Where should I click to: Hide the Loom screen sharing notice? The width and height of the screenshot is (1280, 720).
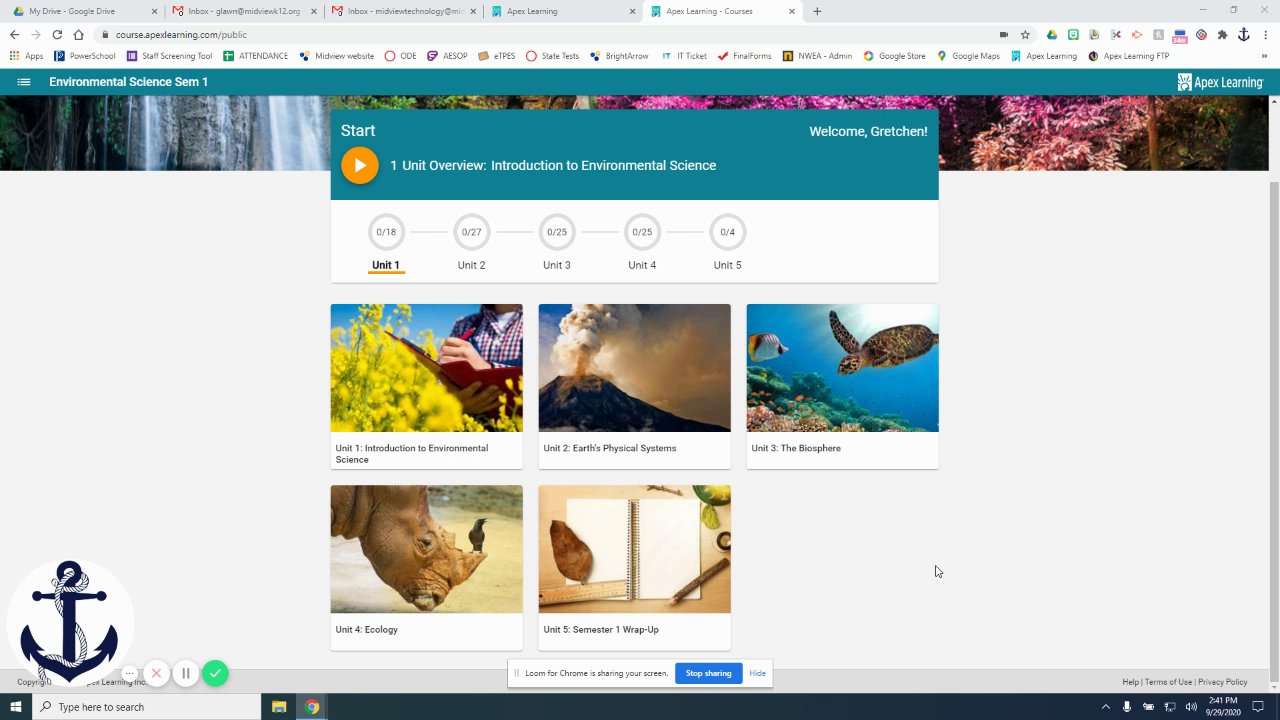(x=757, y=673)
